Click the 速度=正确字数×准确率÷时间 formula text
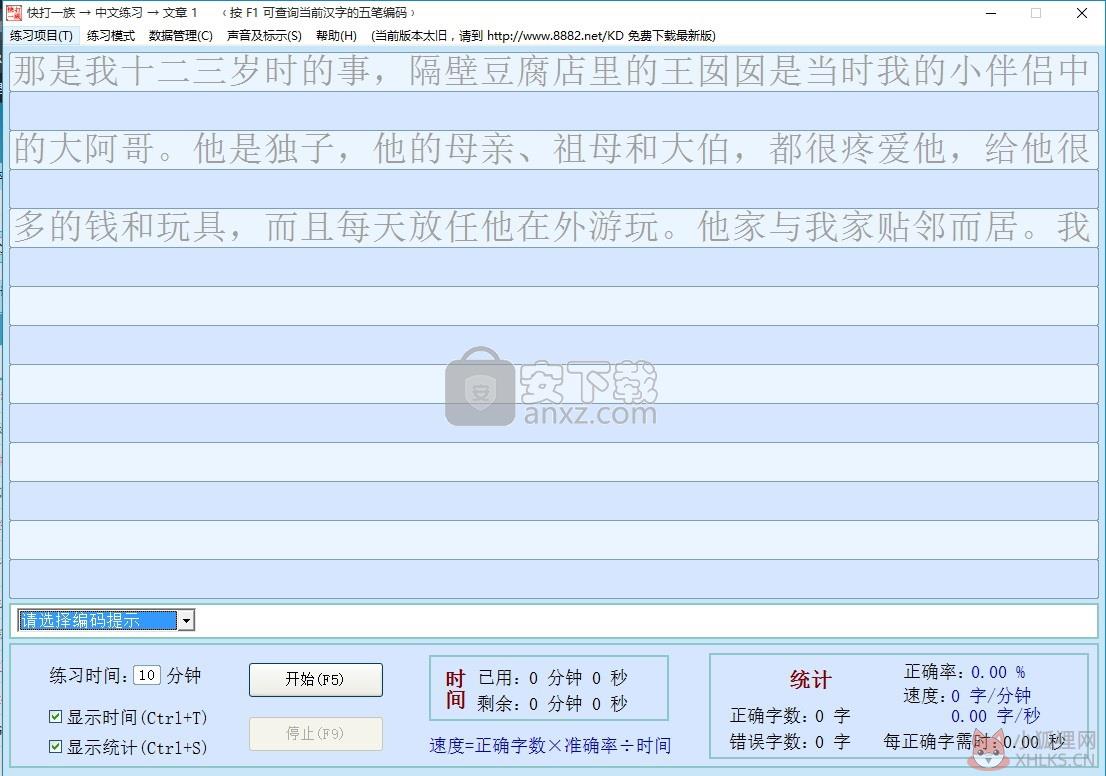1106x776 pixels. tap(550, 746)
